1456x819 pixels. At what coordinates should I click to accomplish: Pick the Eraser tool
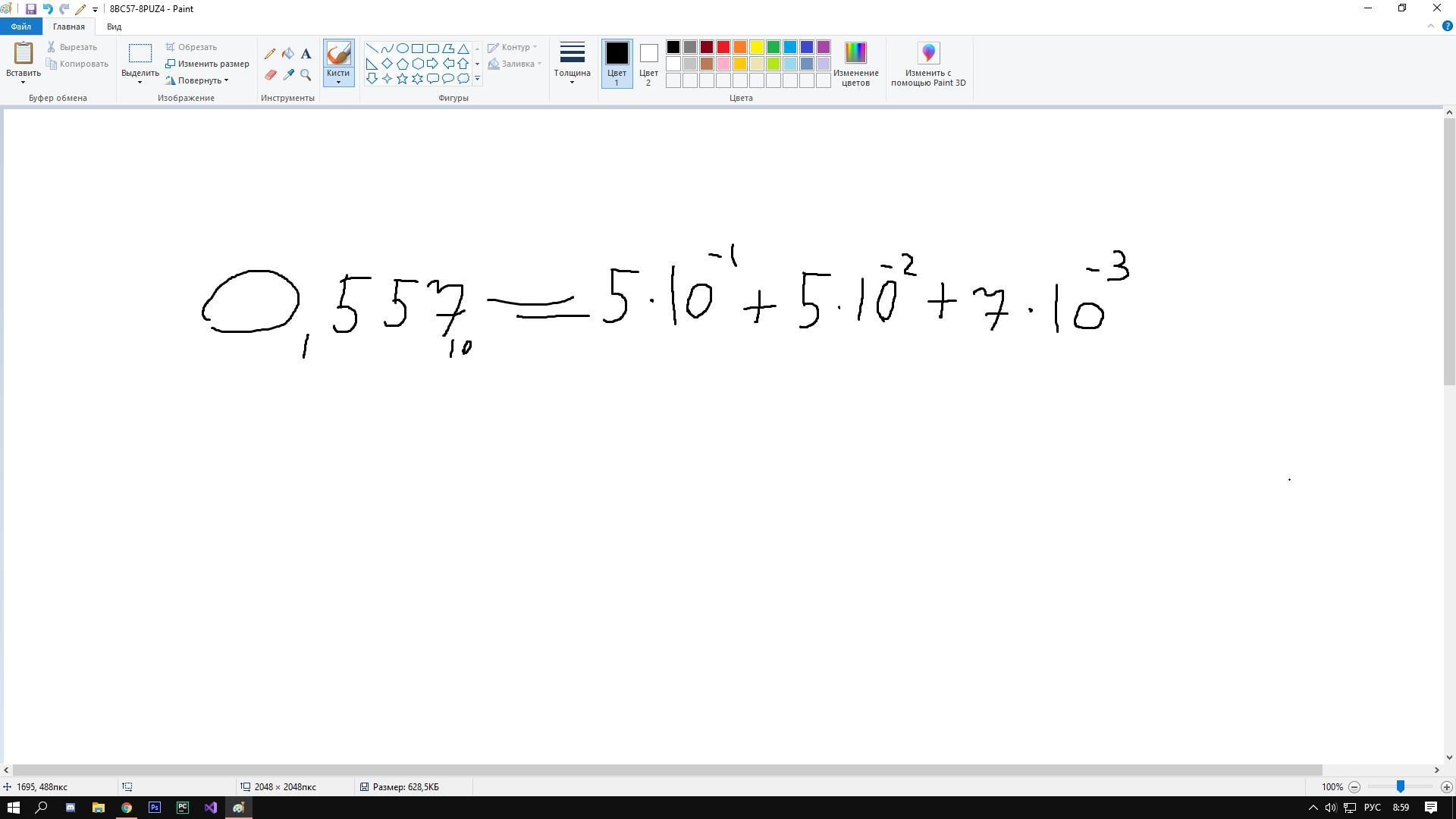click(270, 75)
